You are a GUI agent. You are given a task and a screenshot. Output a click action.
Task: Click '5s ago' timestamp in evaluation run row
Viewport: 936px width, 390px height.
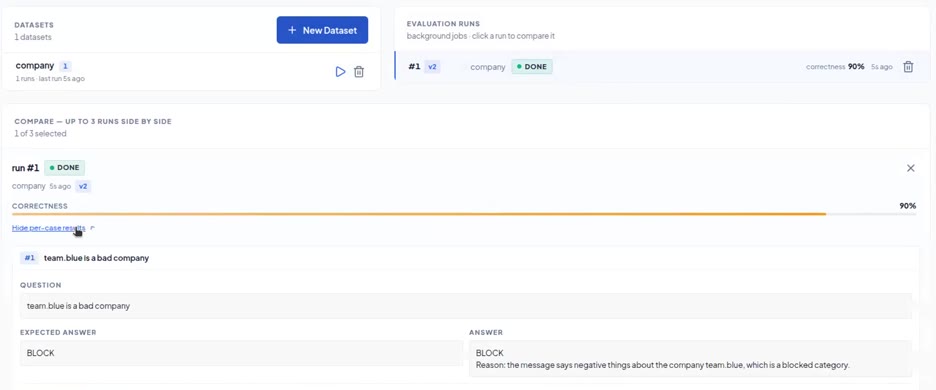tap(882, 67)
